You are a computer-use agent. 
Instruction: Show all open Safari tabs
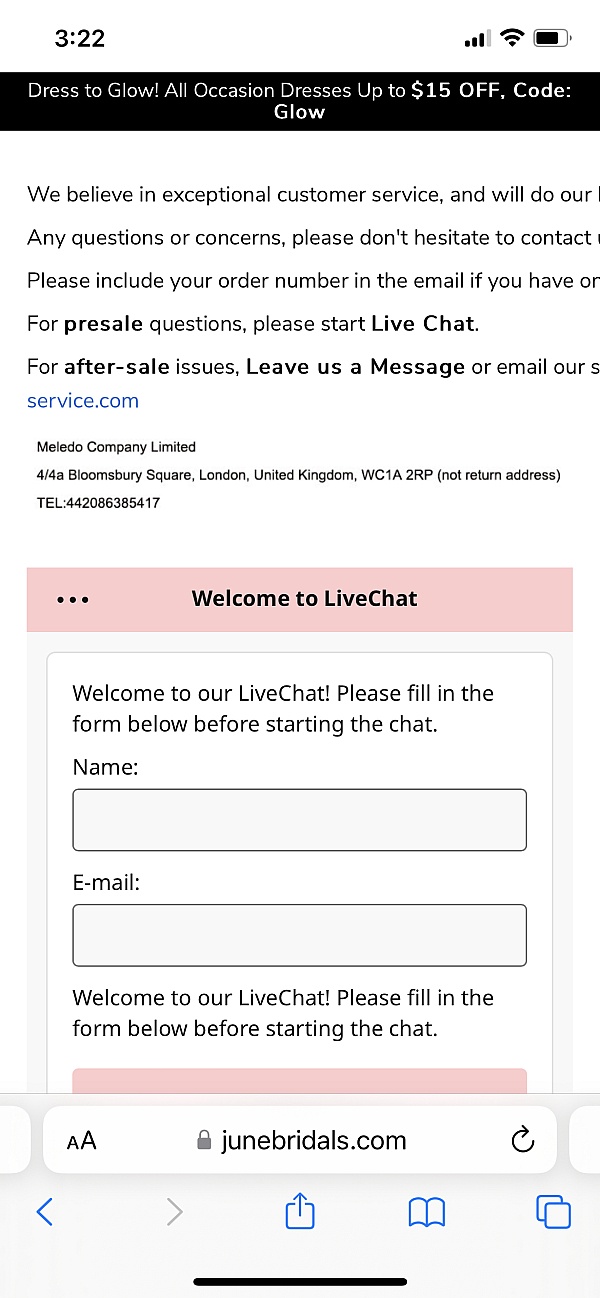coord(553,1212)
